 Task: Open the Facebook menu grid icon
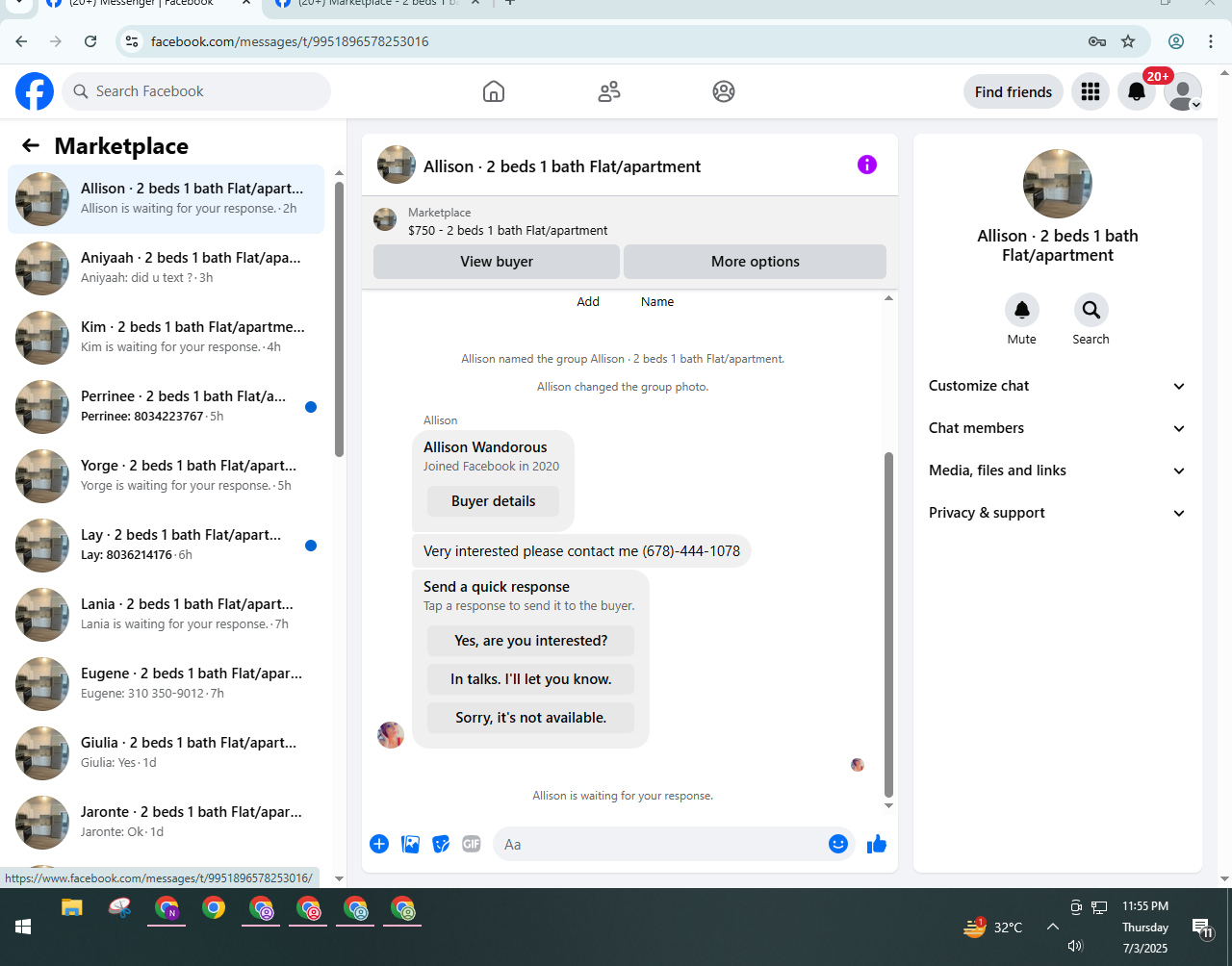[x=1091, y=91]
